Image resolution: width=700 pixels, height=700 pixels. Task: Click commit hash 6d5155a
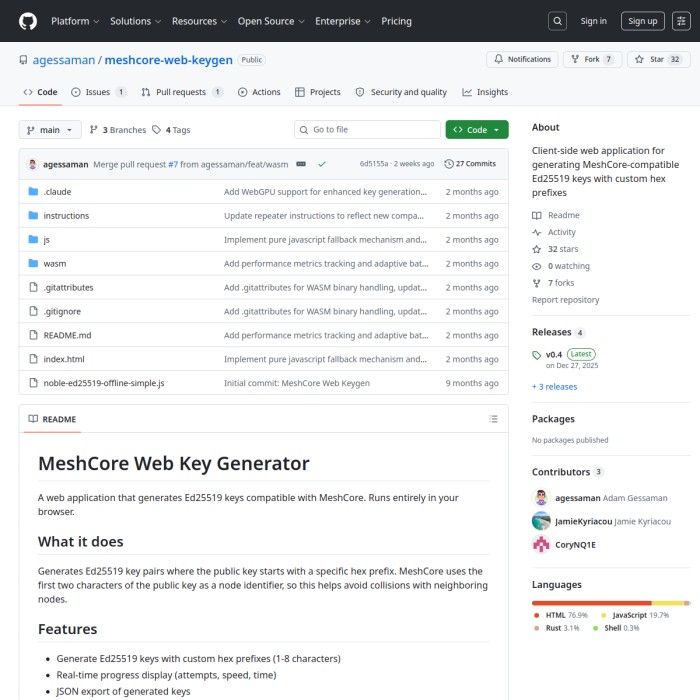(x=374, y=164)
